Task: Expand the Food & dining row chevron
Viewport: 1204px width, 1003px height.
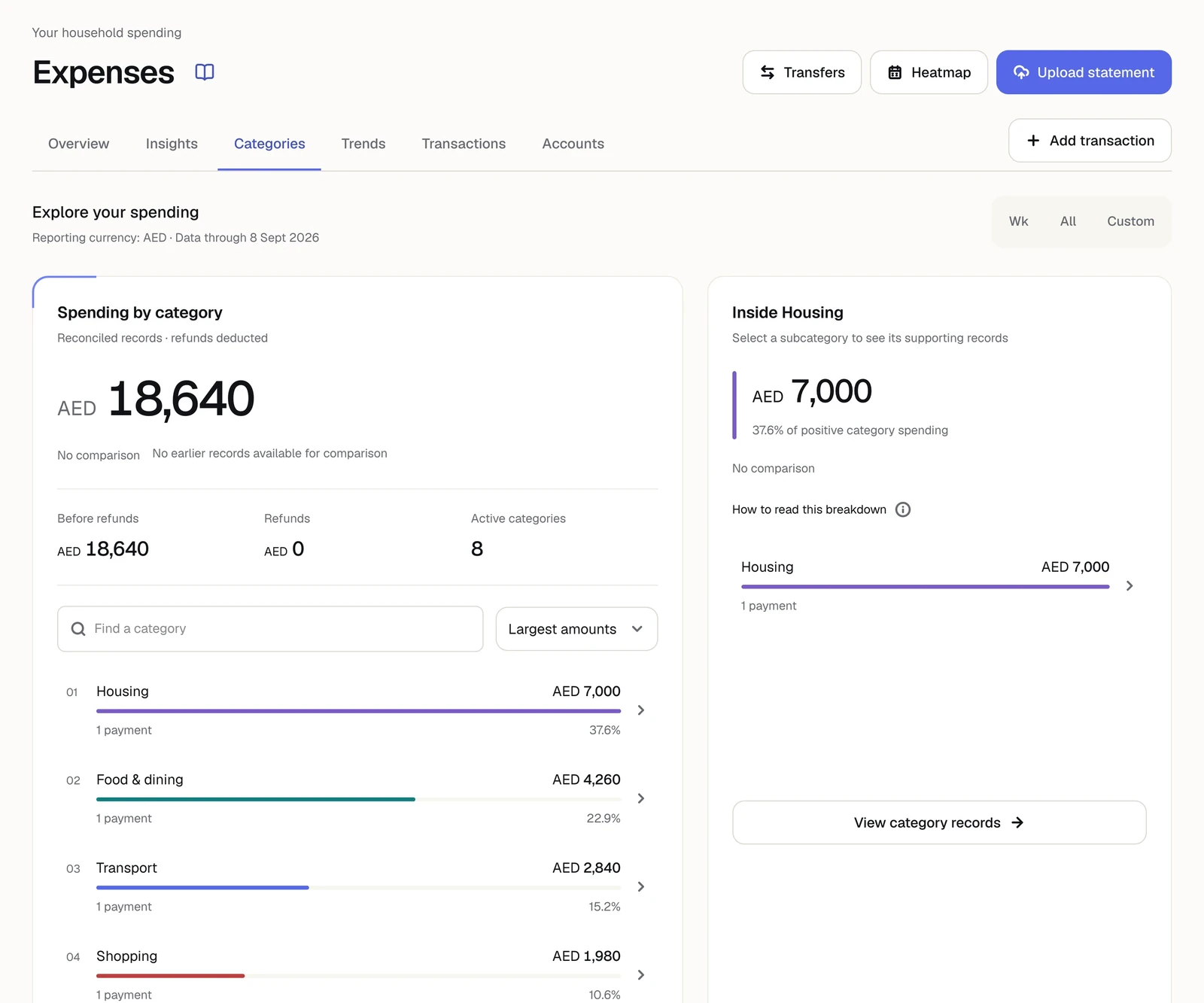Action: (x=640, y=798)
